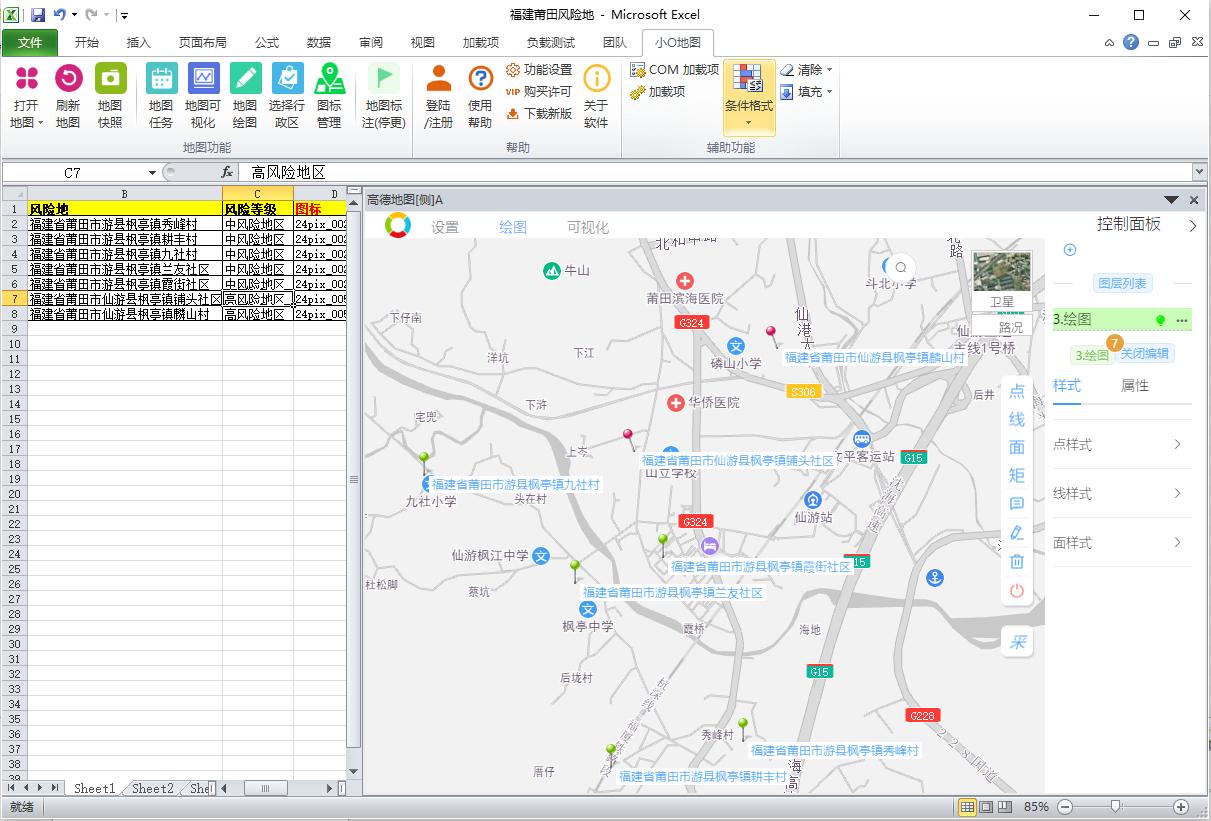Select the rectangle drawing tool 矩

click(1016, 476)
